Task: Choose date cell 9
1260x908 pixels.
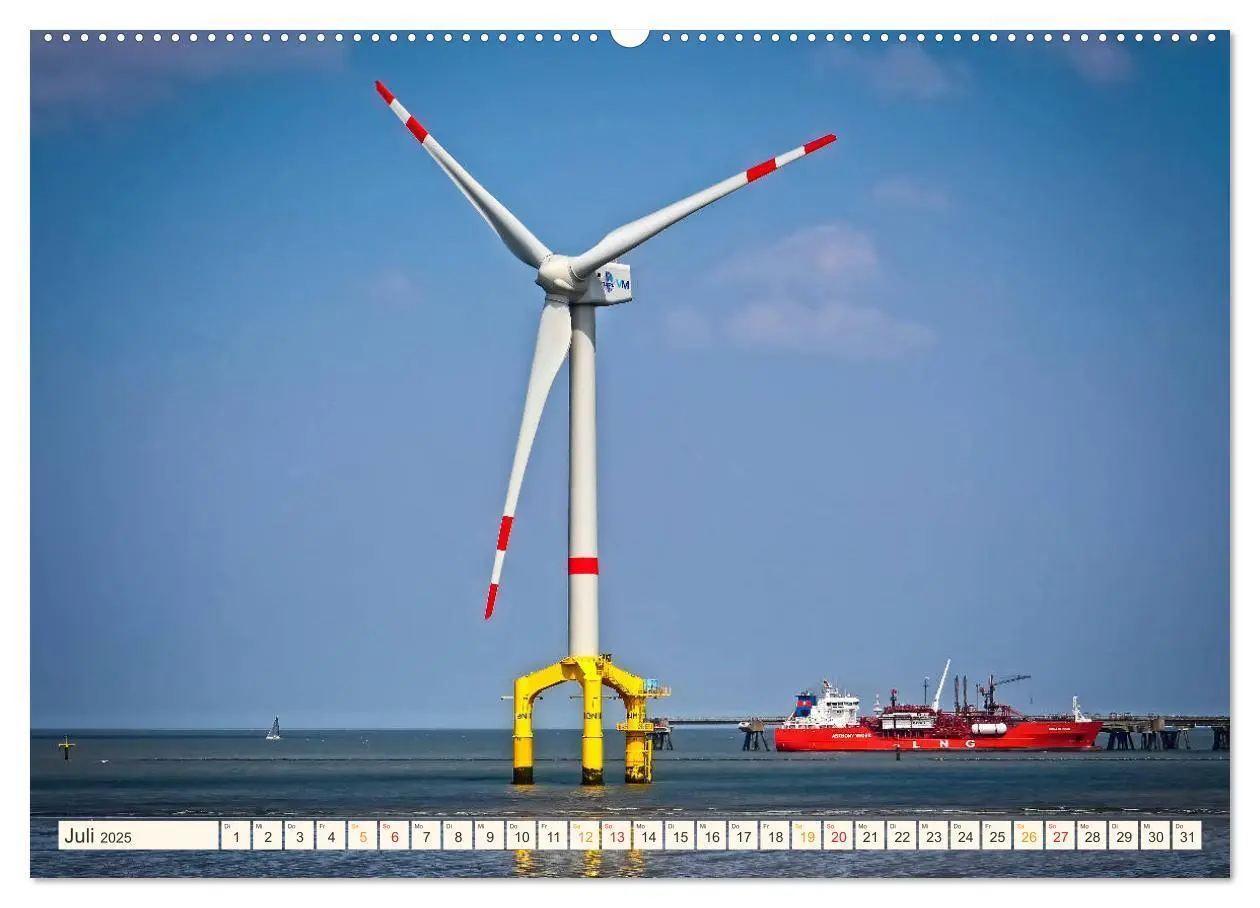Action: pyautogui.click(x=489, y=836)
